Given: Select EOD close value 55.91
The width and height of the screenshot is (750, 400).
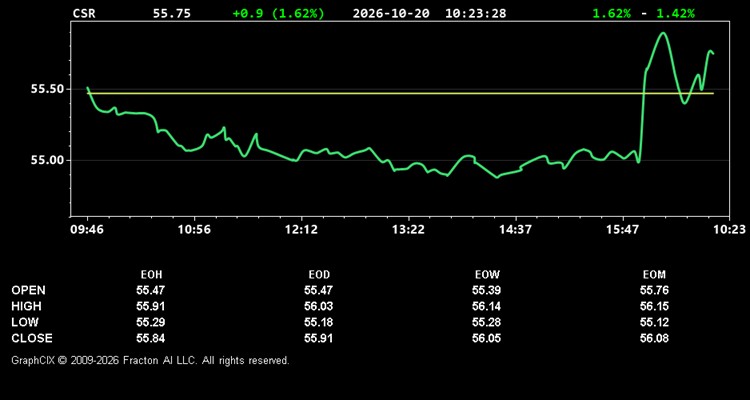Looking at the screenshot, I should tap(319, 338).
